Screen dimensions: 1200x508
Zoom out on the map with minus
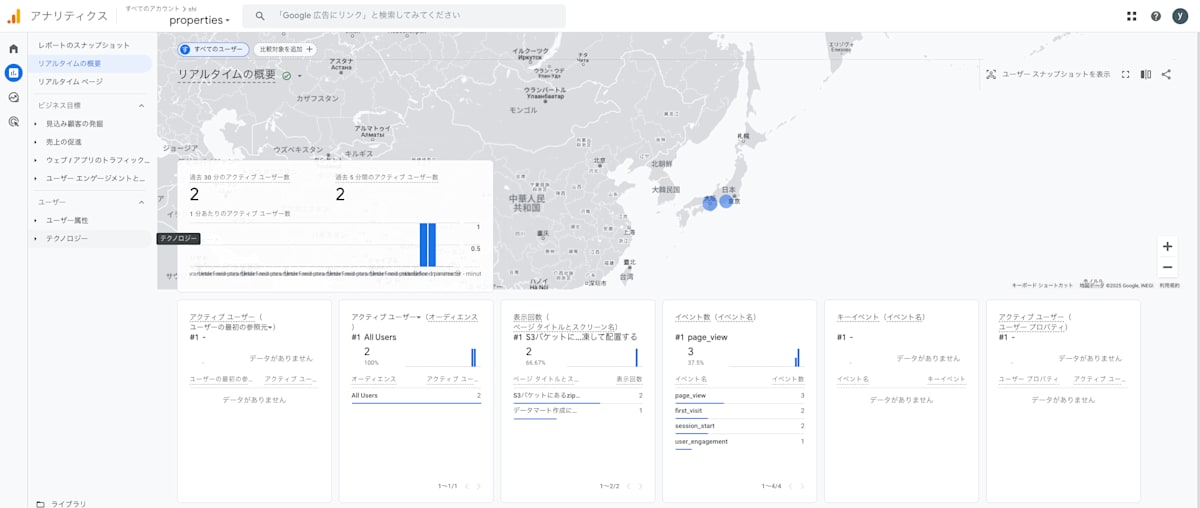1167,267
